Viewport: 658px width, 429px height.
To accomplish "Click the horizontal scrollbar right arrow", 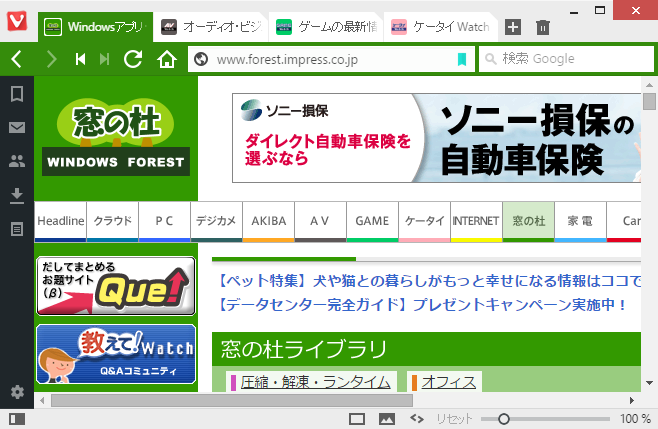I will click(x=632, y=400).
